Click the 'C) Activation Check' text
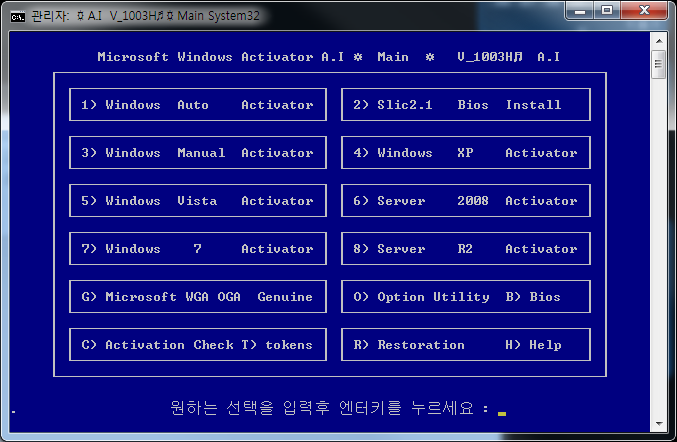This screenshot has height=442, width=677. pos(158,344)
